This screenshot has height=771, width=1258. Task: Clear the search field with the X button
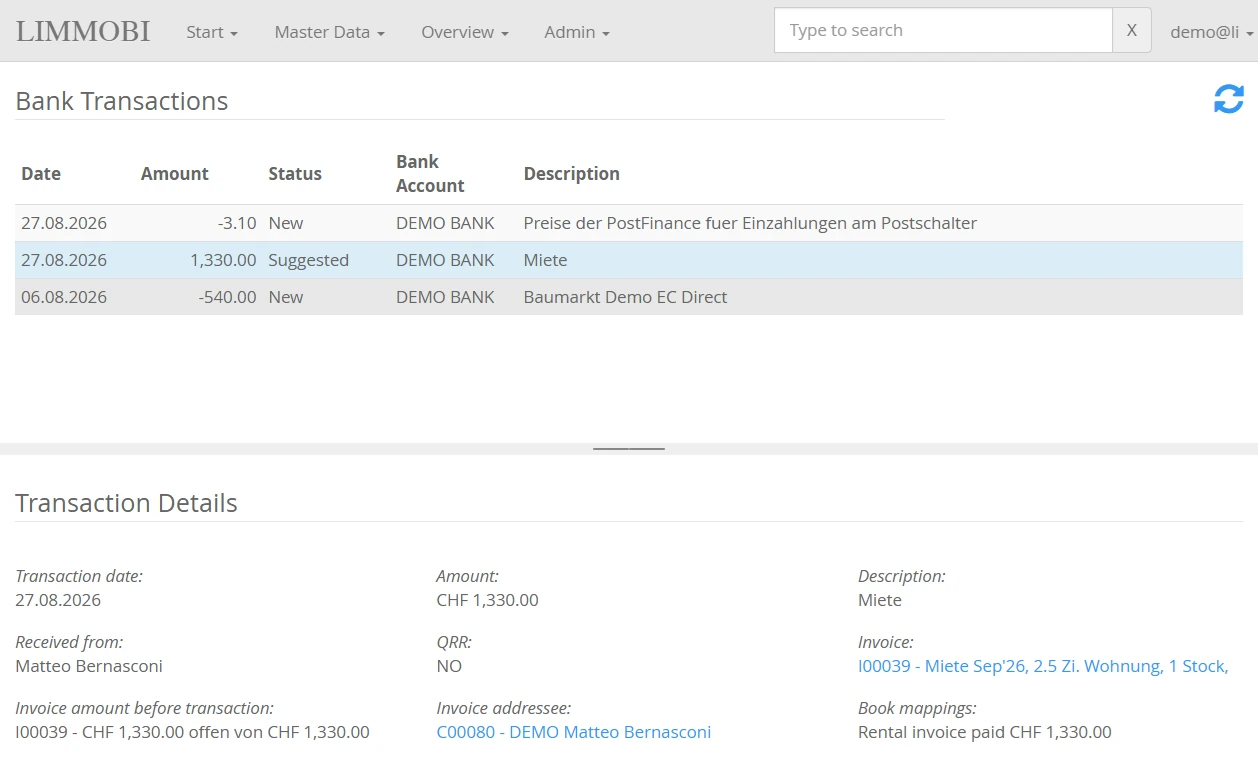pos(1131,30)
